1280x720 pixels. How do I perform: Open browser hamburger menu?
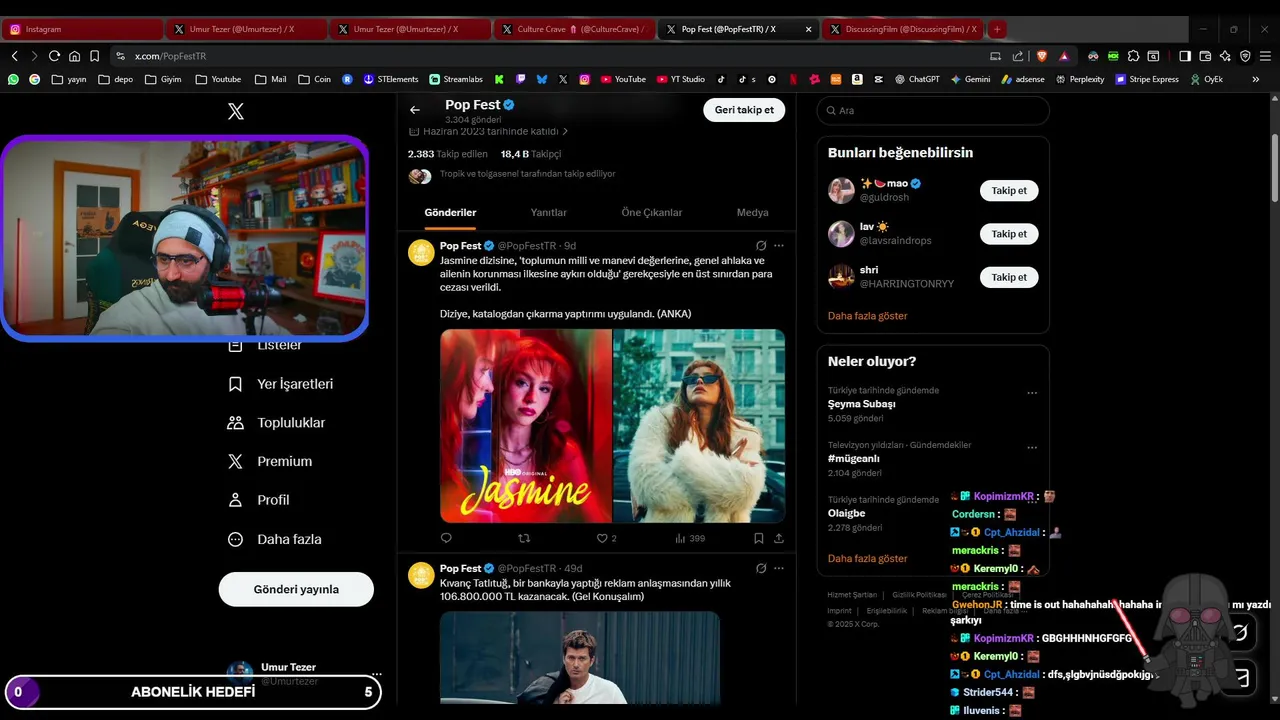pos(1265,56)
